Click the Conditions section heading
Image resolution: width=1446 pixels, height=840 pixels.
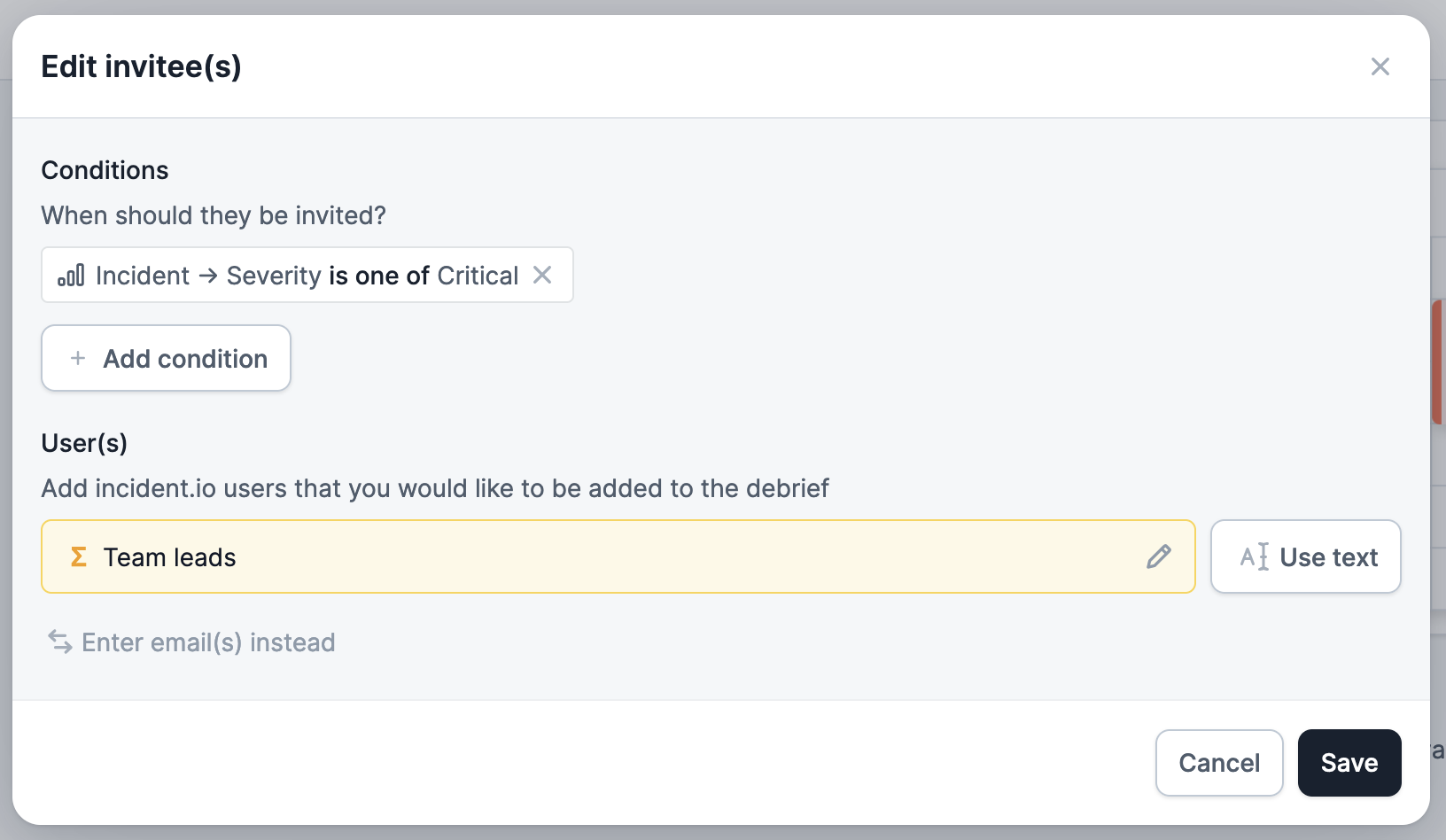click(105, 170)
